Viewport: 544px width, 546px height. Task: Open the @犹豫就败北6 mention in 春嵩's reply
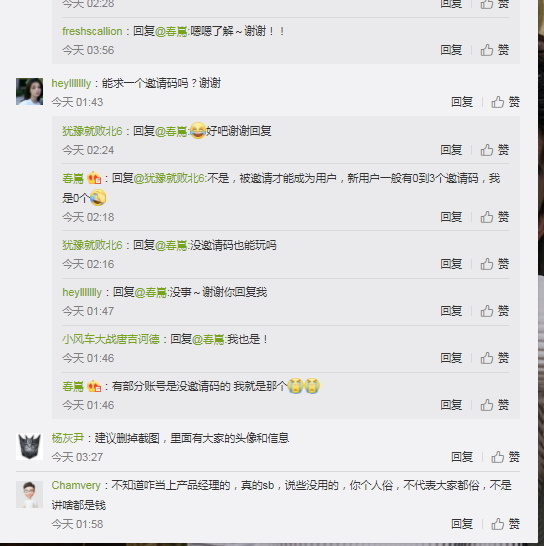pyautogui.click(x=169, y=179)
